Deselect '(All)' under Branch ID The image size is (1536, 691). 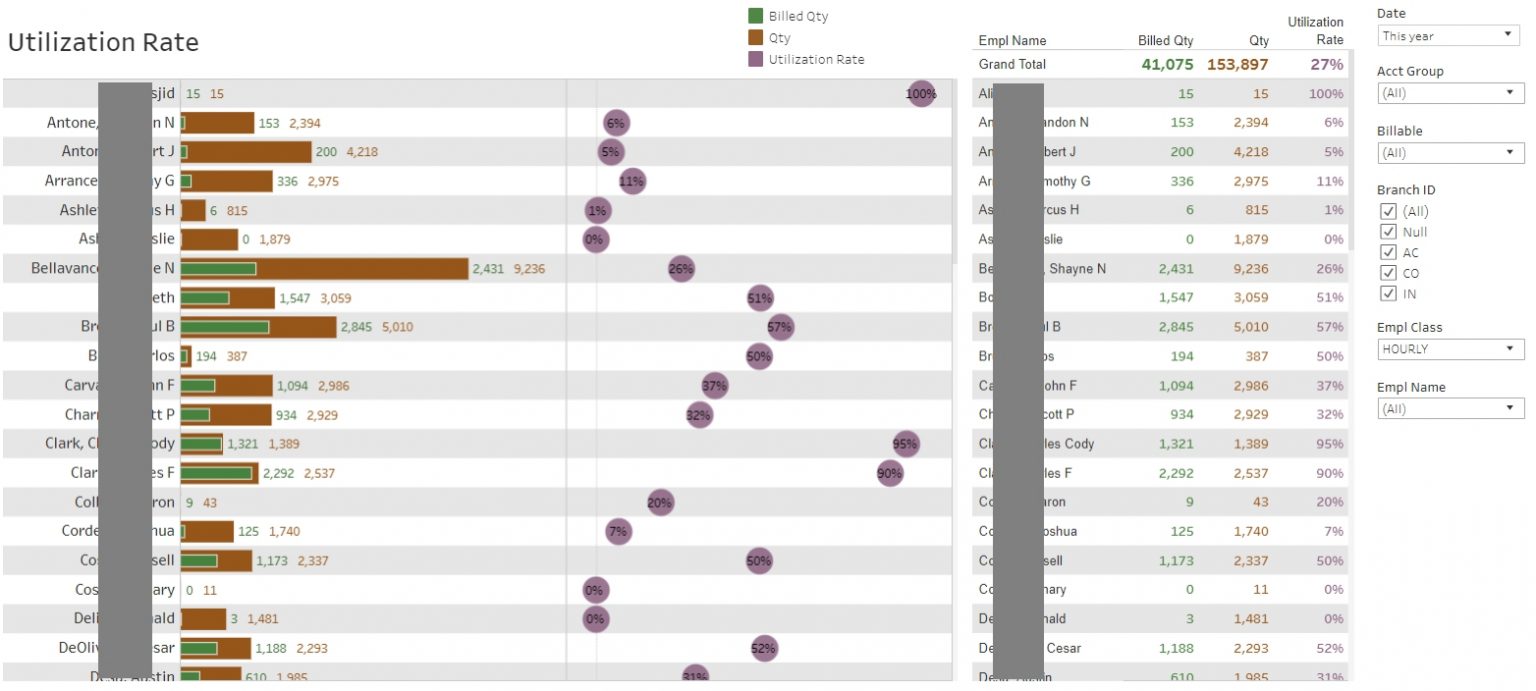click(1388, 211)
